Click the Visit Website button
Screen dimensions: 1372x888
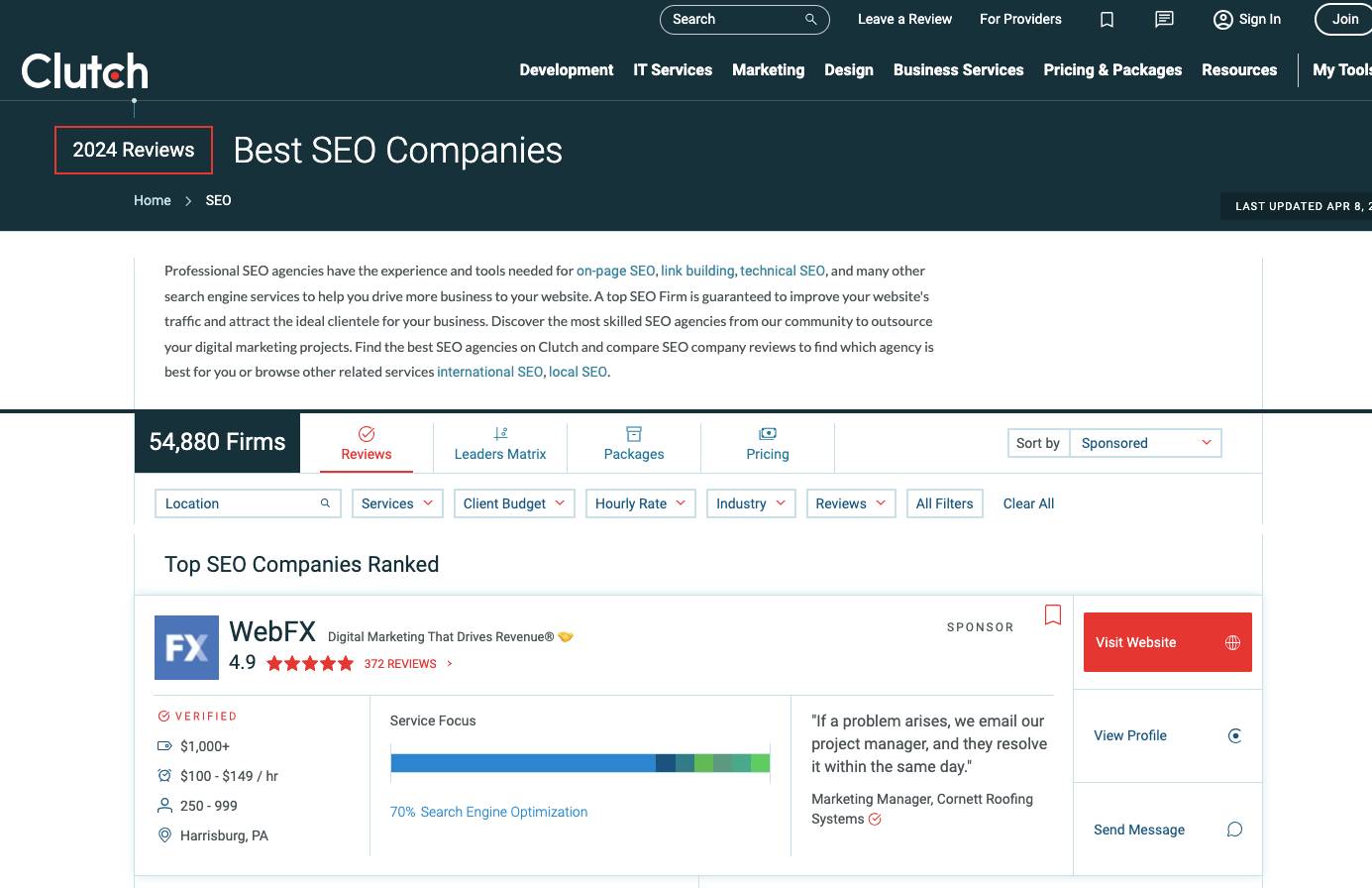1168,642
